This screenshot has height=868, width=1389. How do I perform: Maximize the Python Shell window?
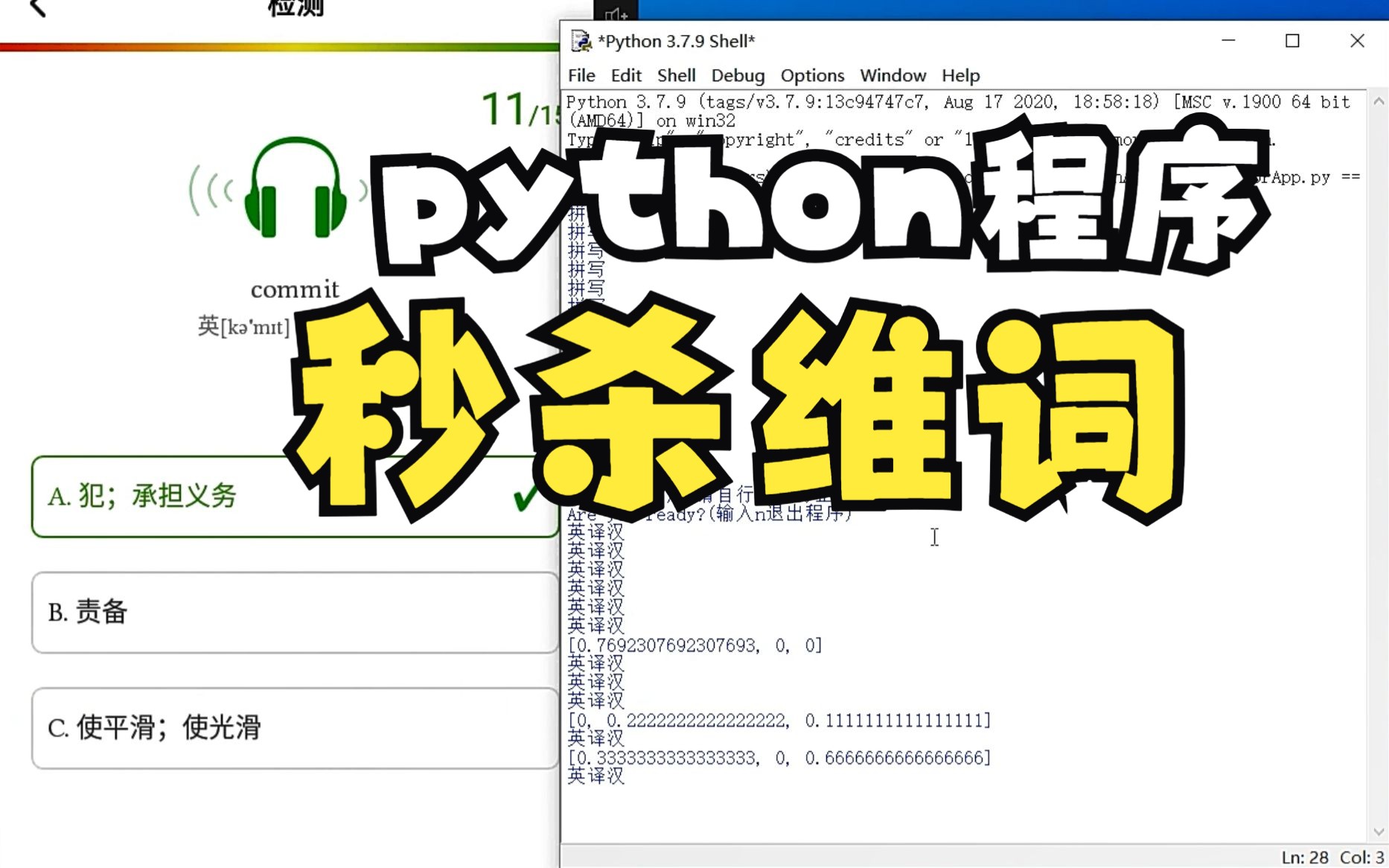(x=1292, y=41)
